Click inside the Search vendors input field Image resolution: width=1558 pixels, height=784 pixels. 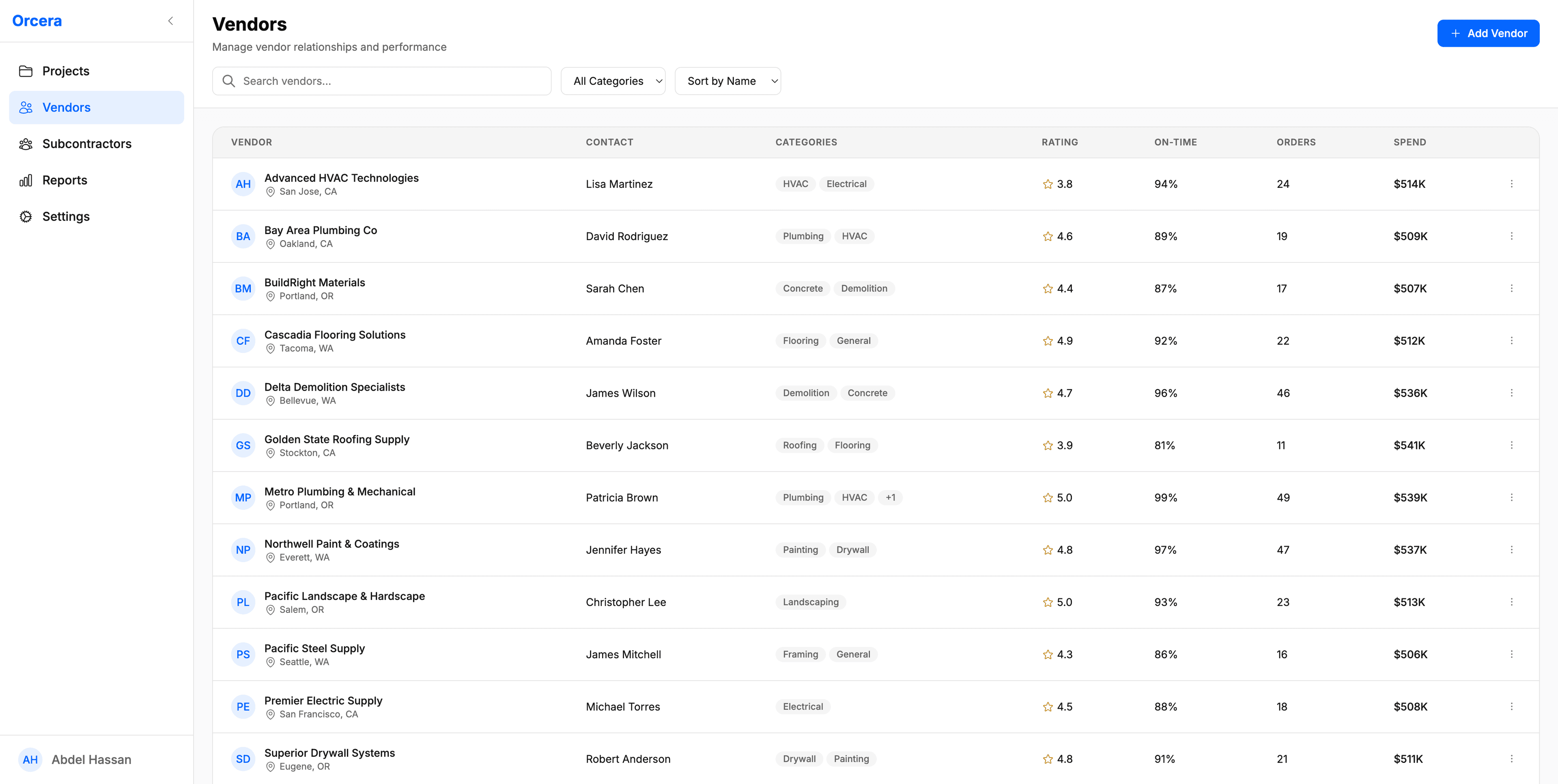click(x=381, y=80)
